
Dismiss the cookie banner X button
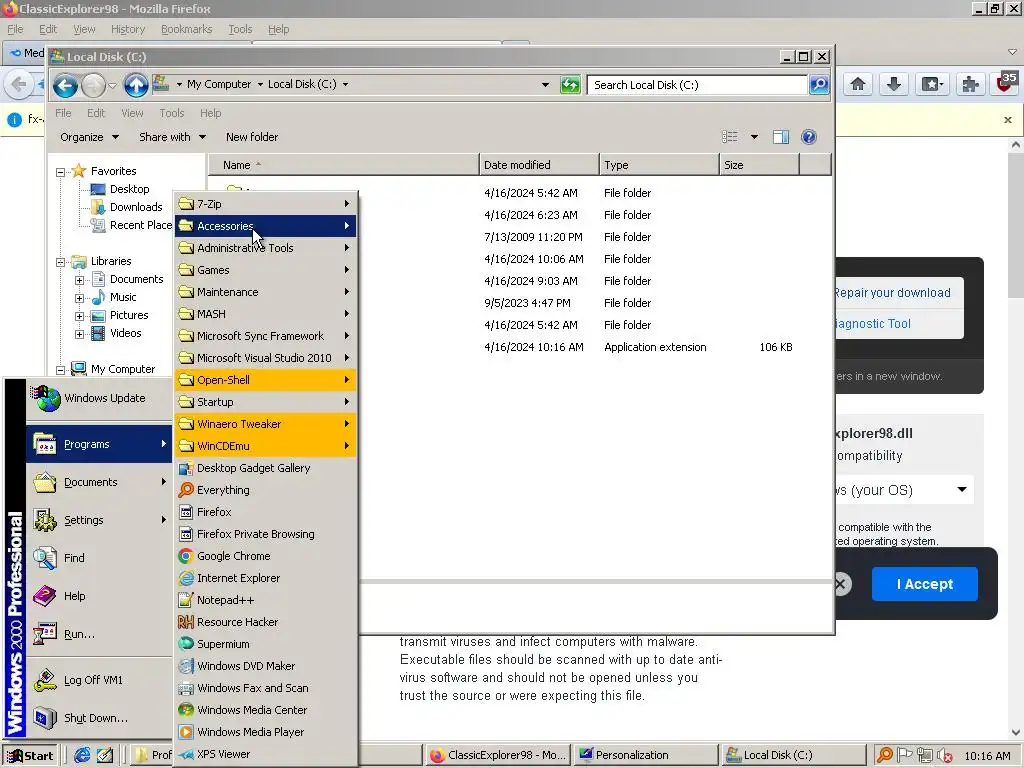click(841, 583)
